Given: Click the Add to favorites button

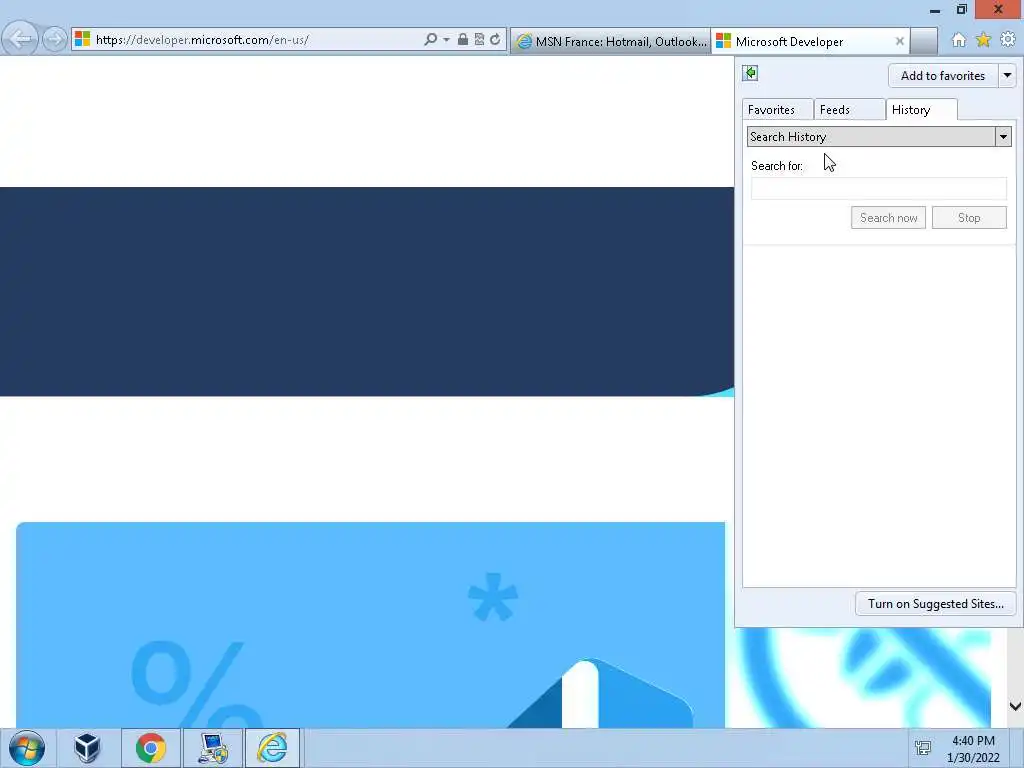Looking at the screenshot, I should [942, 76].
